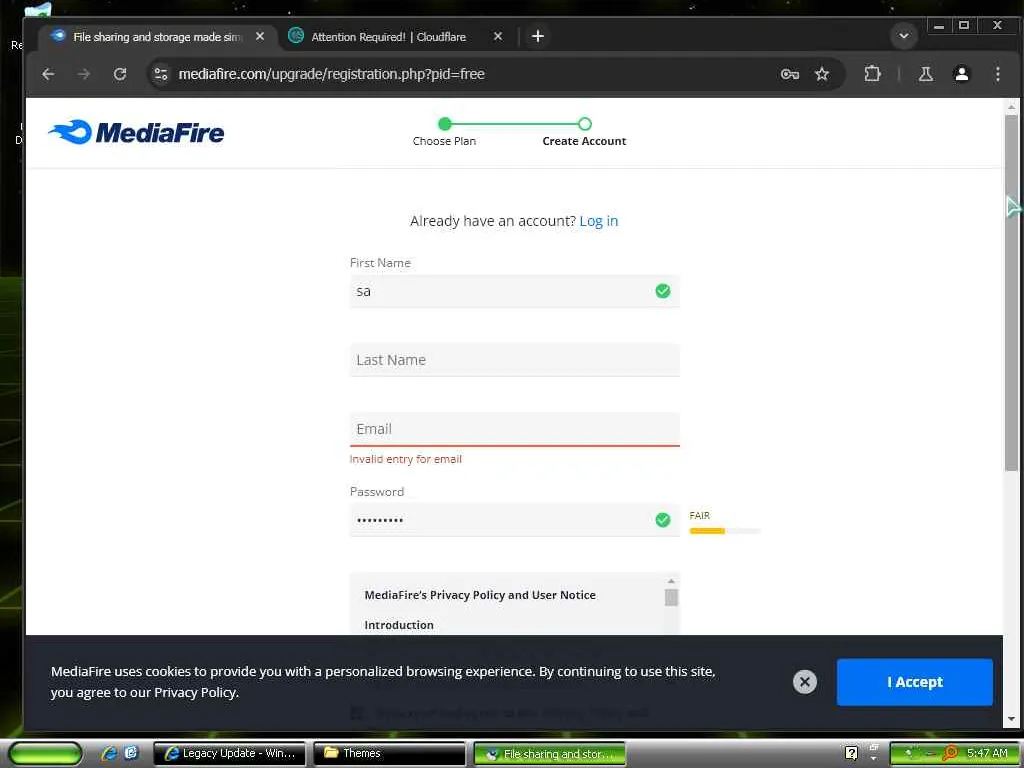
Task: Switch to the Themes folder taskbar window
Action: pyautogui.click(x=389, y=754)
